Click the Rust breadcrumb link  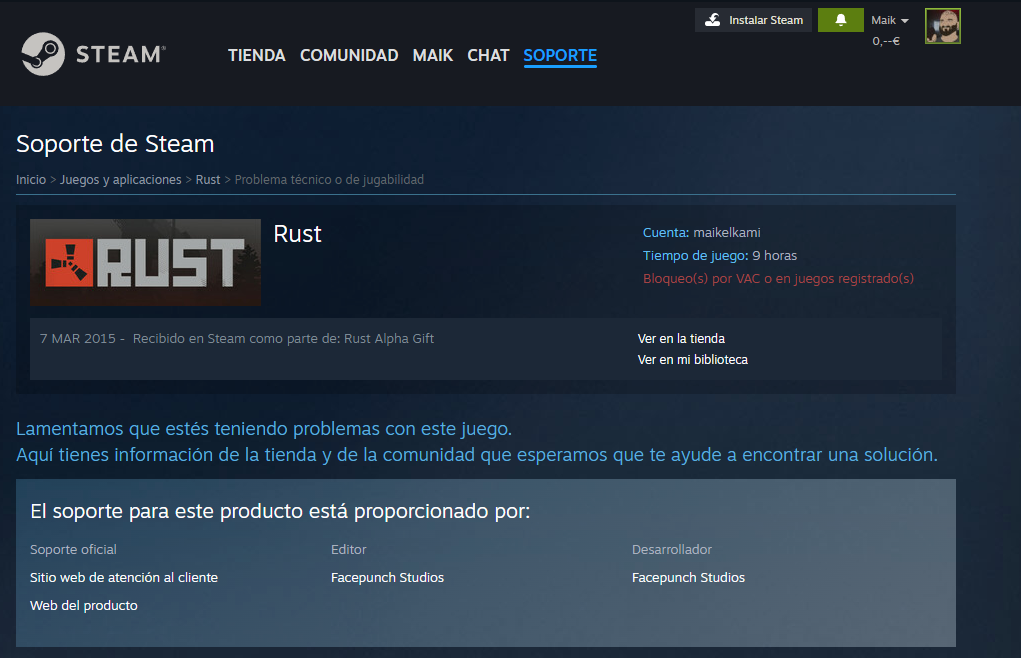pyautogui.click(x=208, y=180)
